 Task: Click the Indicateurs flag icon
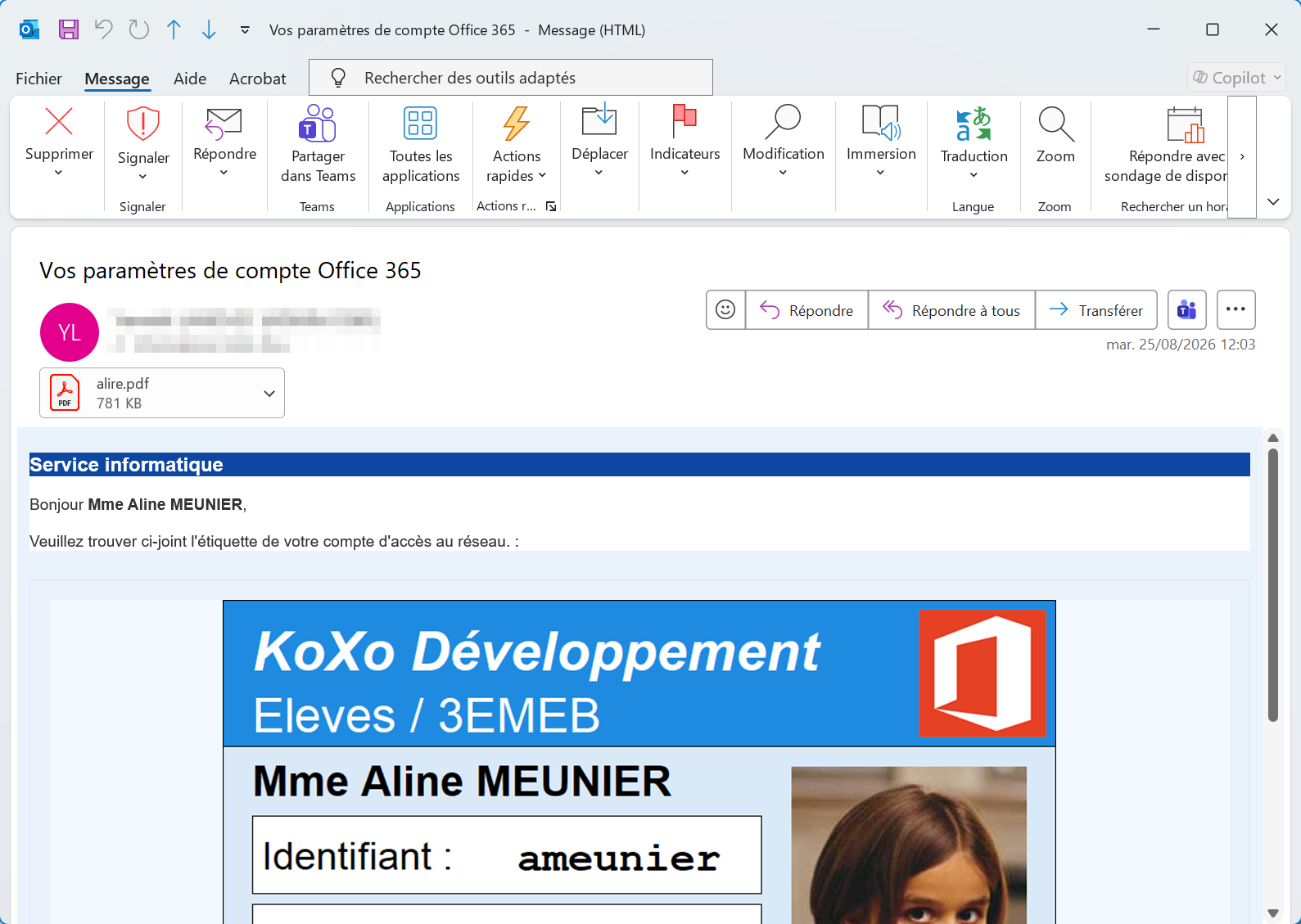pyautogui.click(x=684, y=121)
